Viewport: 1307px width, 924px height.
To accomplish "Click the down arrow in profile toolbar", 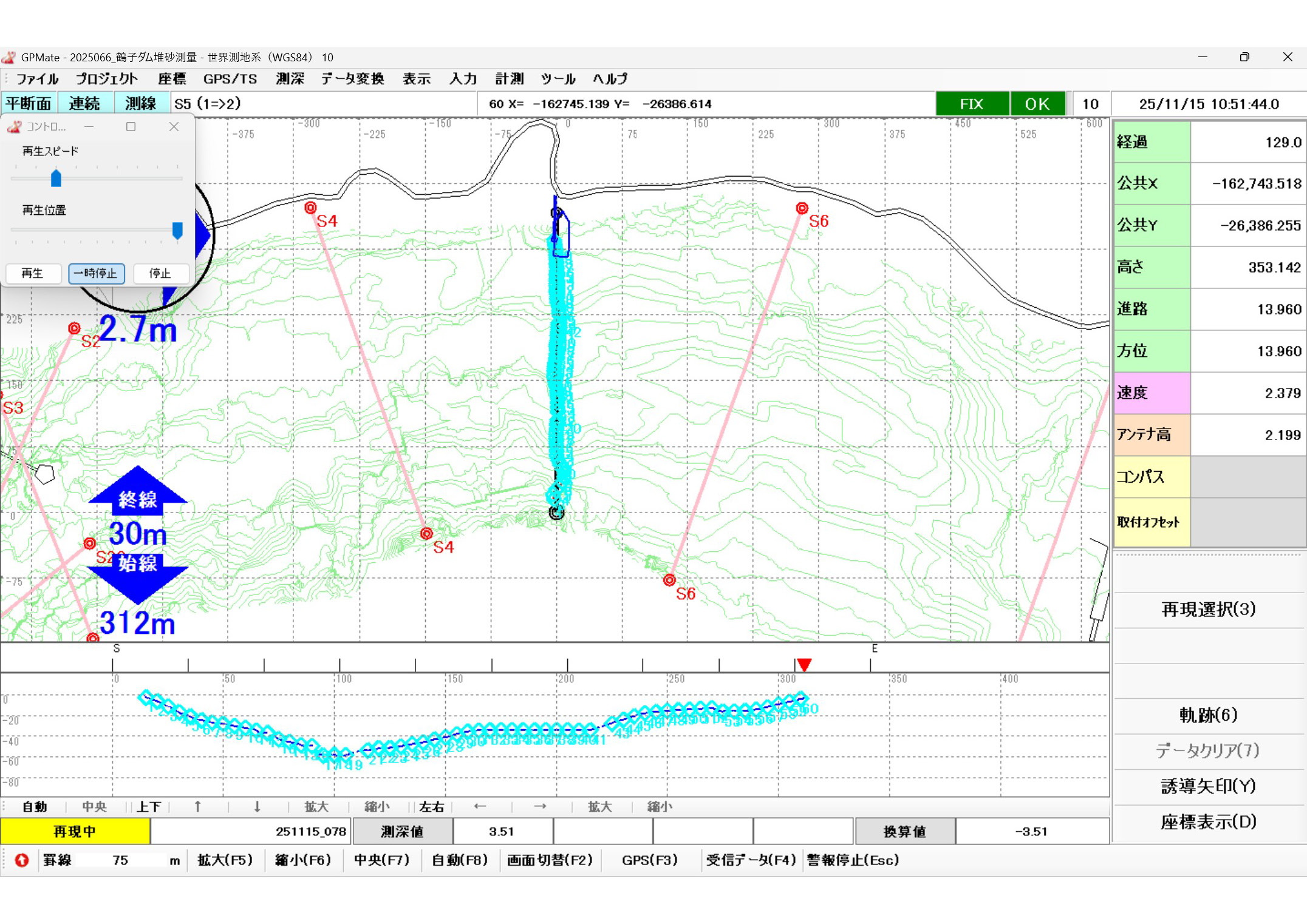I will pos(257,807).
